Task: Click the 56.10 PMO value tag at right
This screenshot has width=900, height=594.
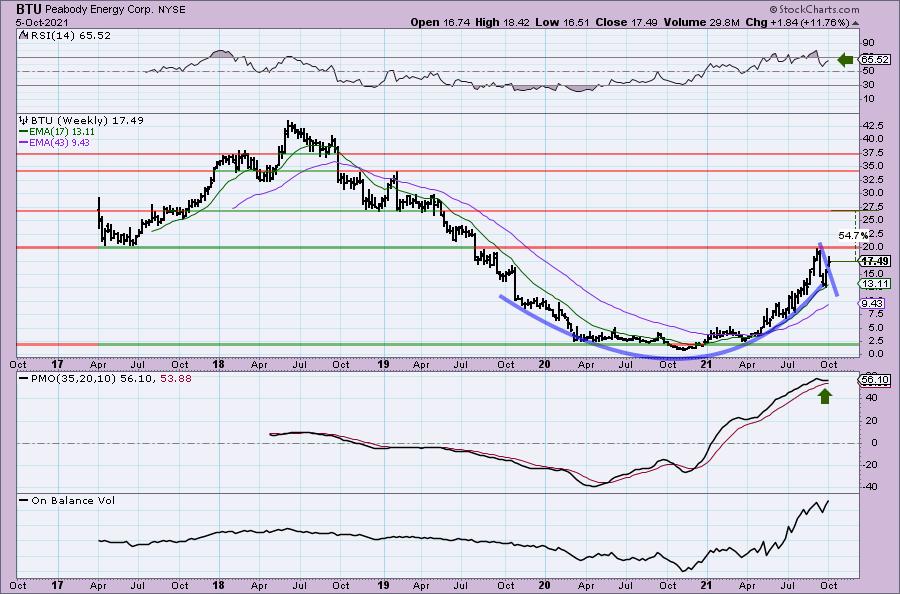Action: (875, 380)
